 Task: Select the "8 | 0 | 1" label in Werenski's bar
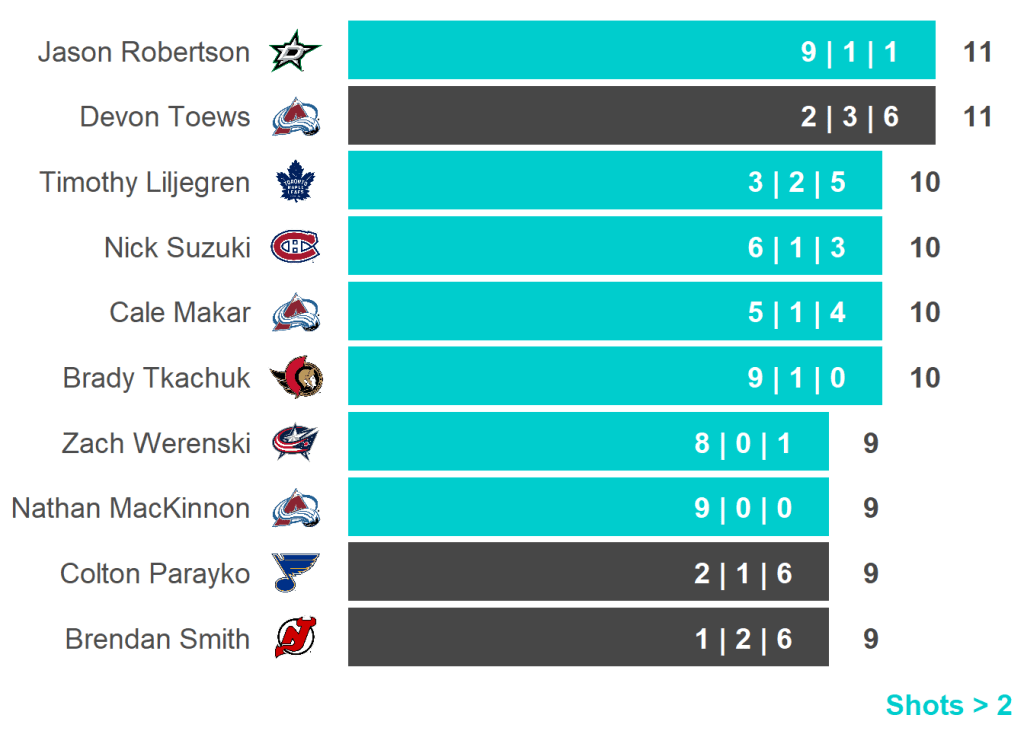pos(743,443)
